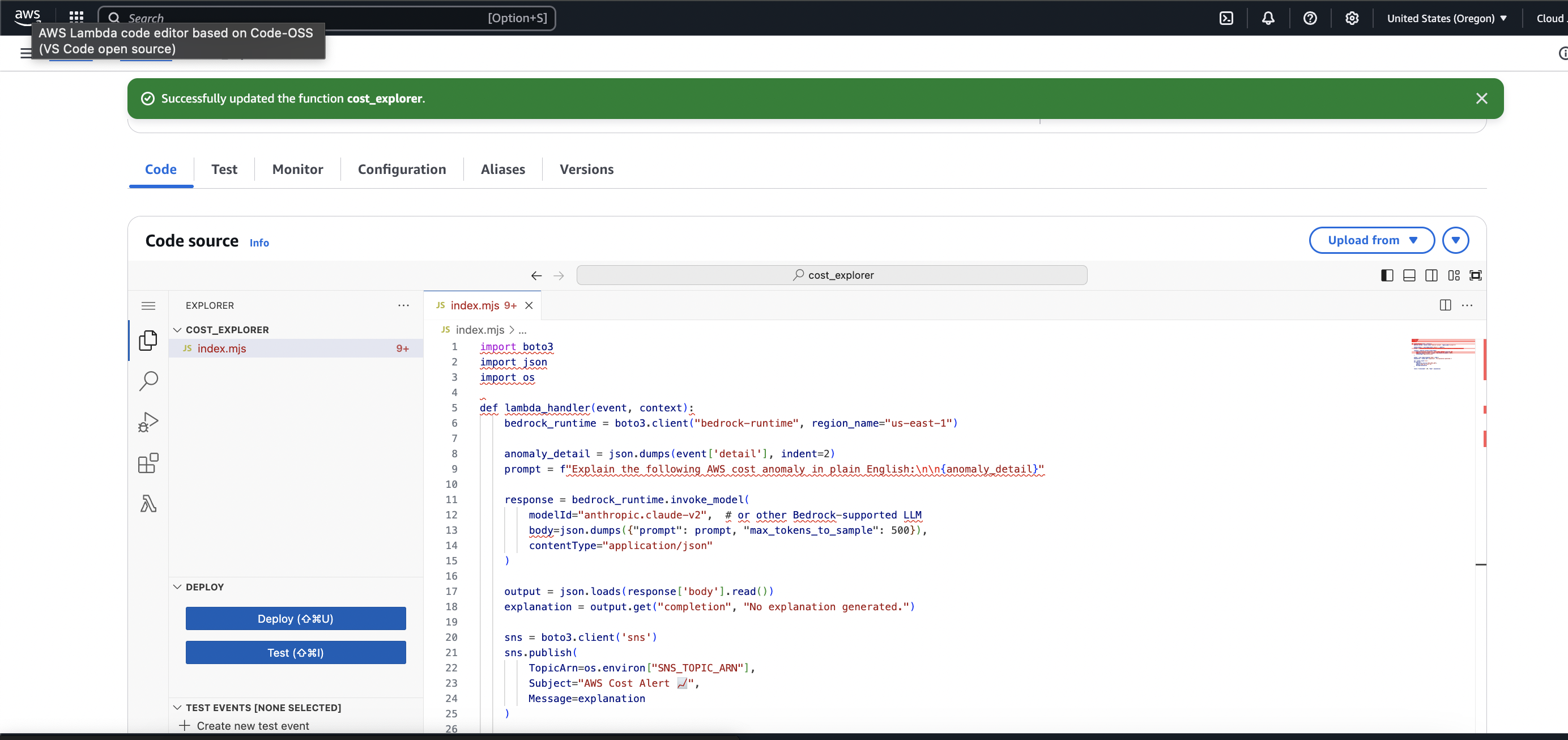Open Explorer views and more actions
Image resolution: width=1568 pixels, height=740 pixels.
[x=403, y=306]
